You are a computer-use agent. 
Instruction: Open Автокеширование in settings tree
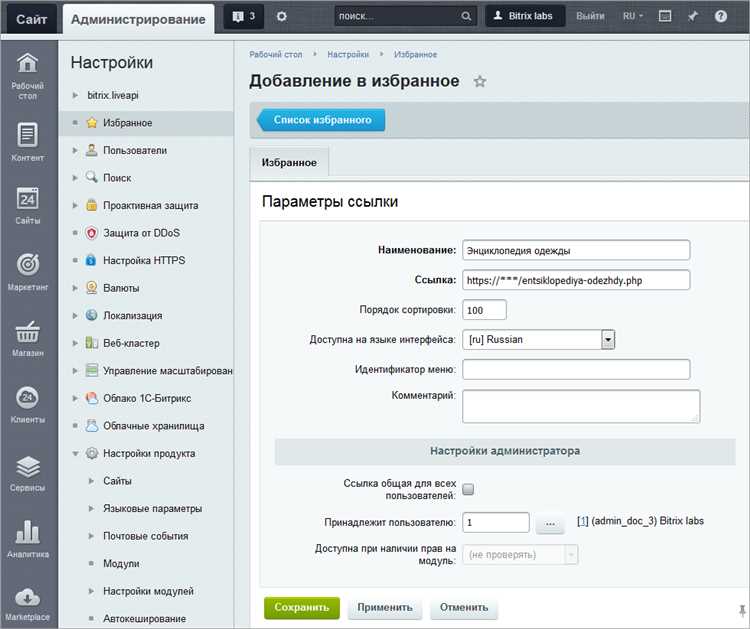[x=144, y=619]
